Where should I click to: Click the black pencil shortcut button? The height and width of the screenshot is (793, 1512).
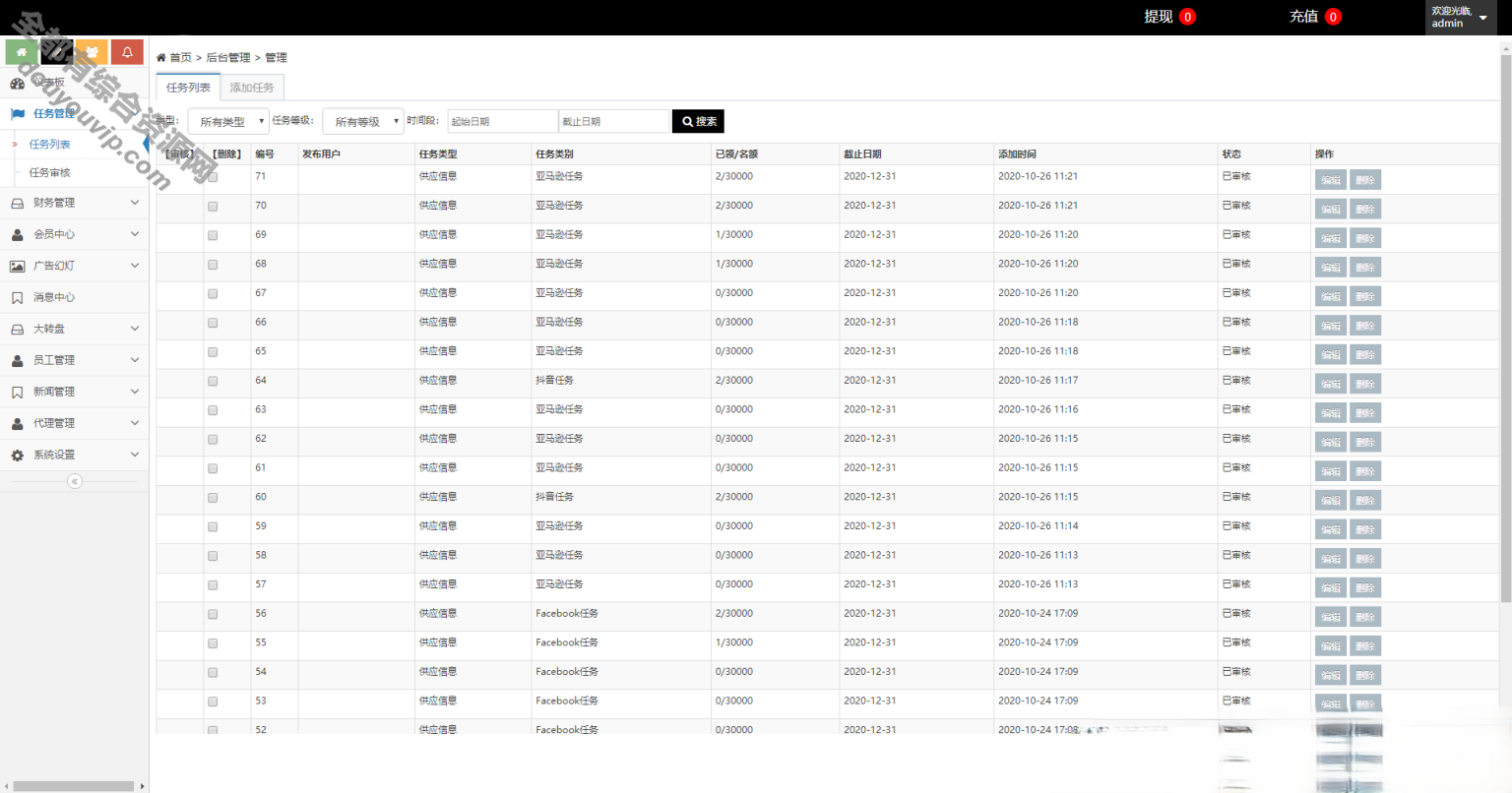(x=57, y=52)
